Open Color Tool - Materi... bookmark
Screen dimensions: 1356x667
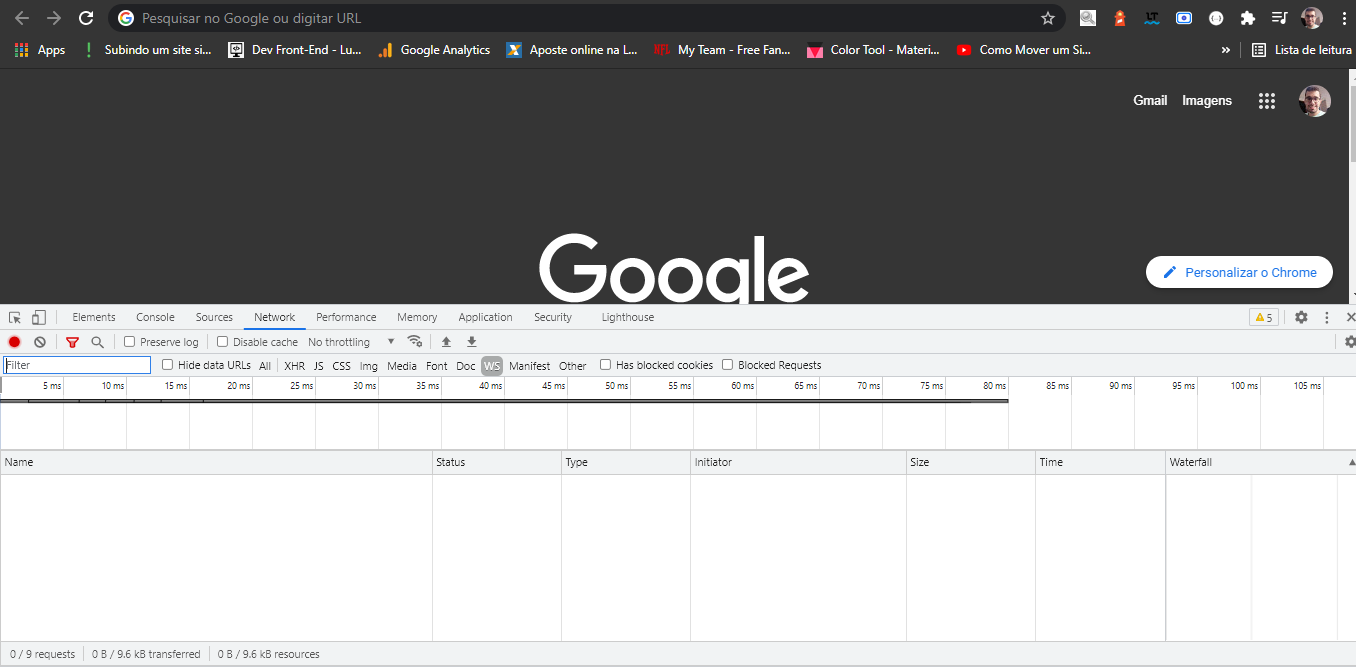point(874,50)
